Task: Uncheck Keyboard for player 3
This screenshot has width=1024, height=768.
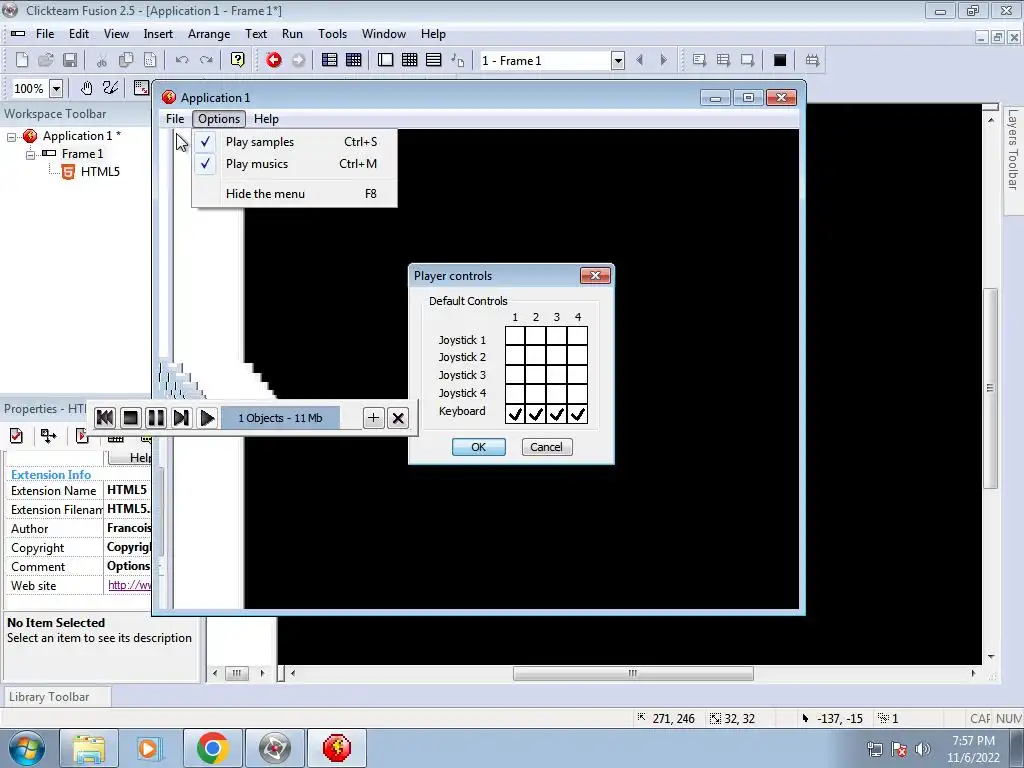Action: coord(556,413)
